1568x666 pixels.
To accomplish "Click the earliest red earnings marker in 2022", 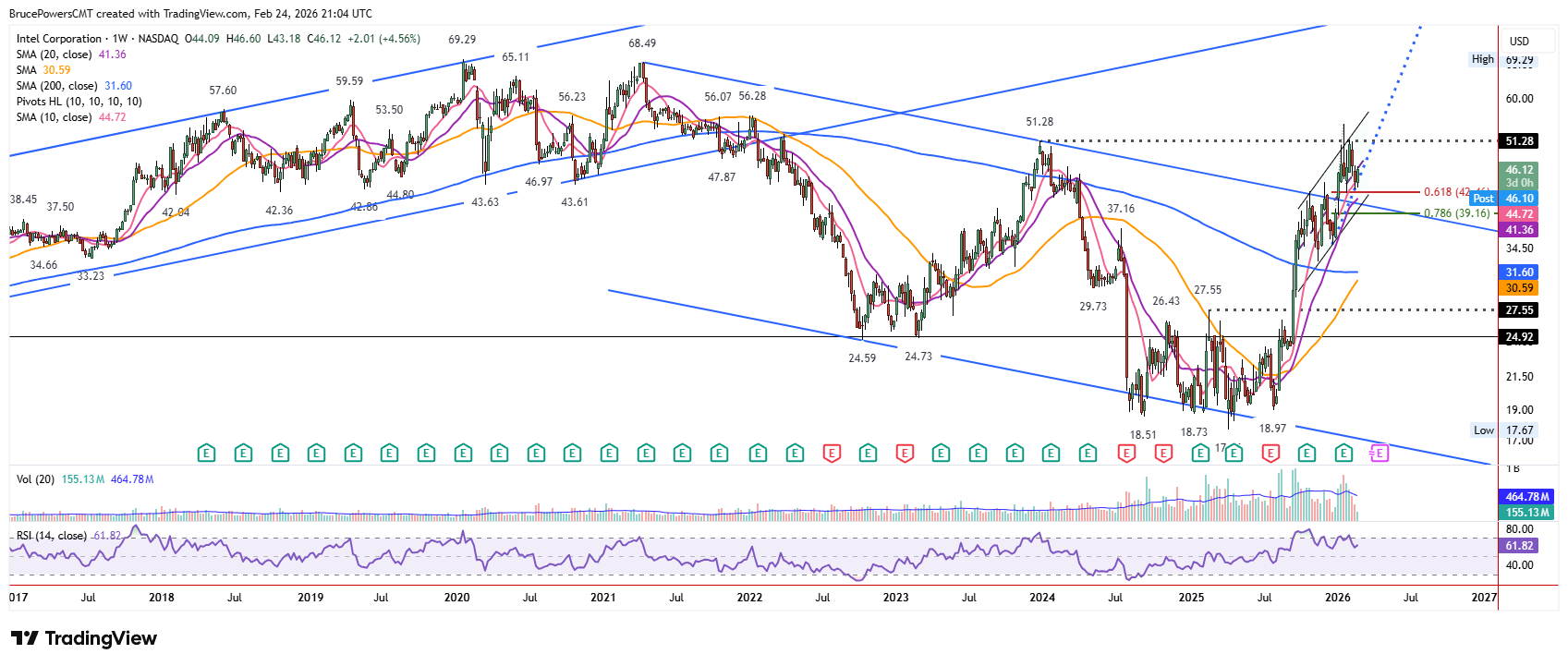I will click(x=832, y=454).
